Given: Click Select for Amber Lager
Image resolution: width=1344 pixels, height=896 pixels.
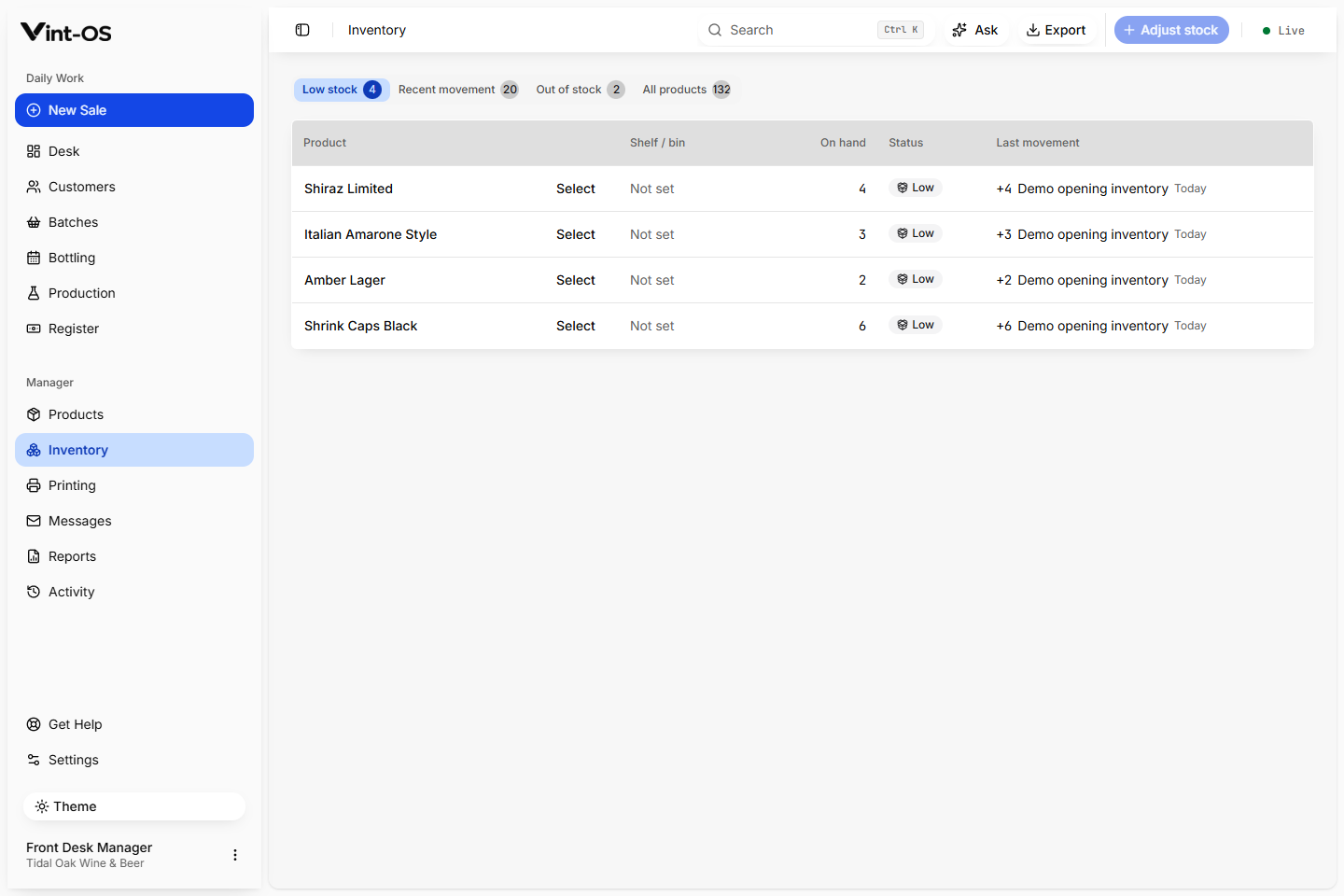Looking at the screenshot, I should pyautogui.click(x=576, y=280).
